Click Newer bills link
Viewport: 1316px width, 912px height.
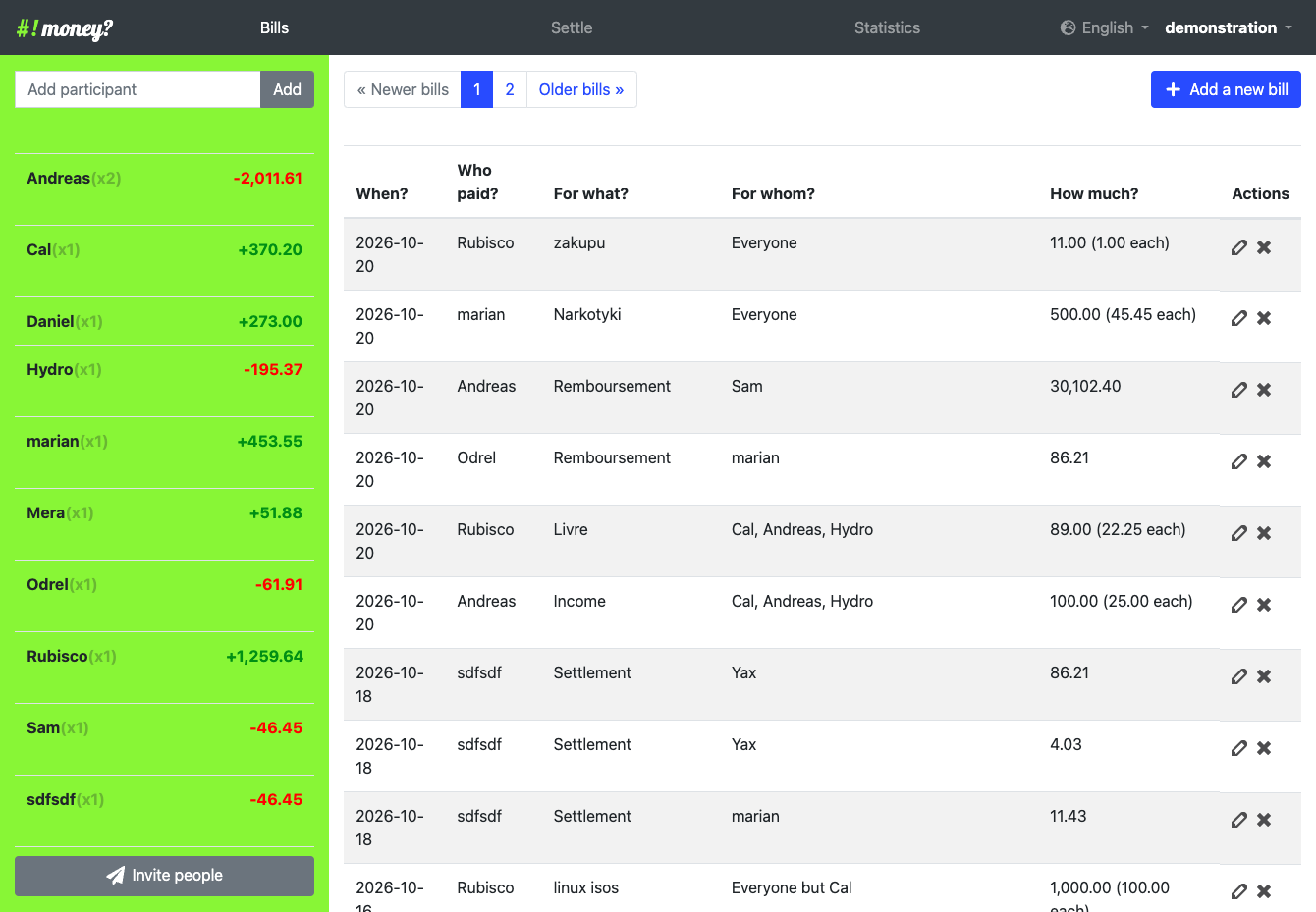(x=403, y=89)
